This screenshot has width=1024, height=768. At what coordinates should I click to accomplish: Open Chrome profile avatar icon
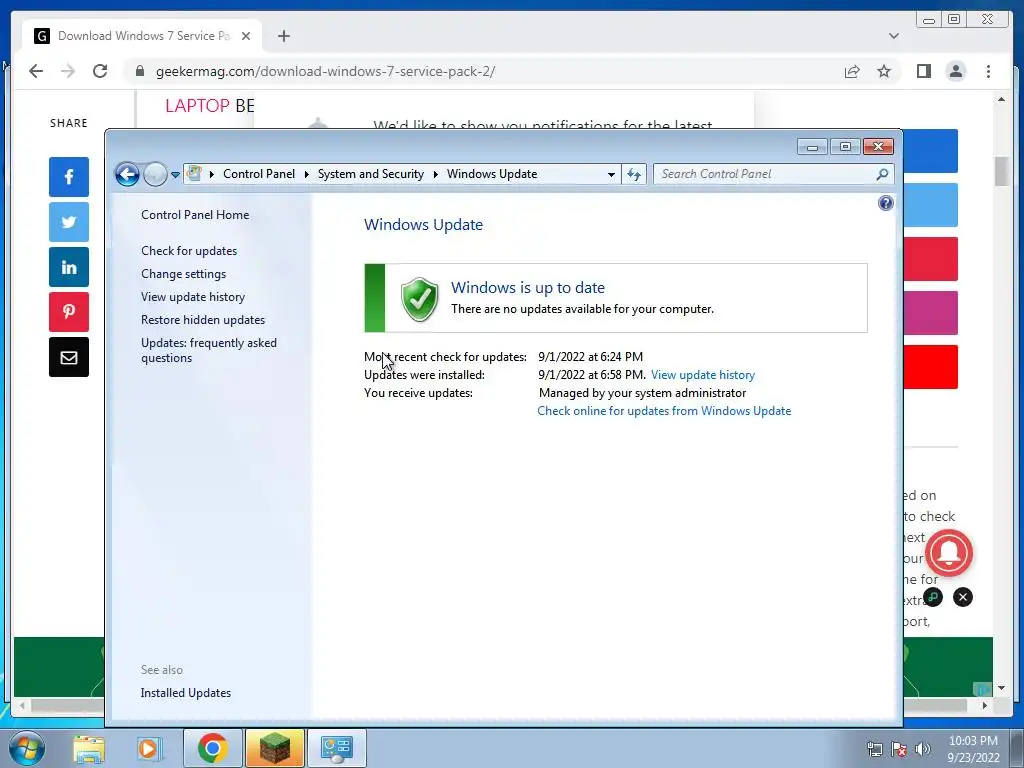pos(955,71)
